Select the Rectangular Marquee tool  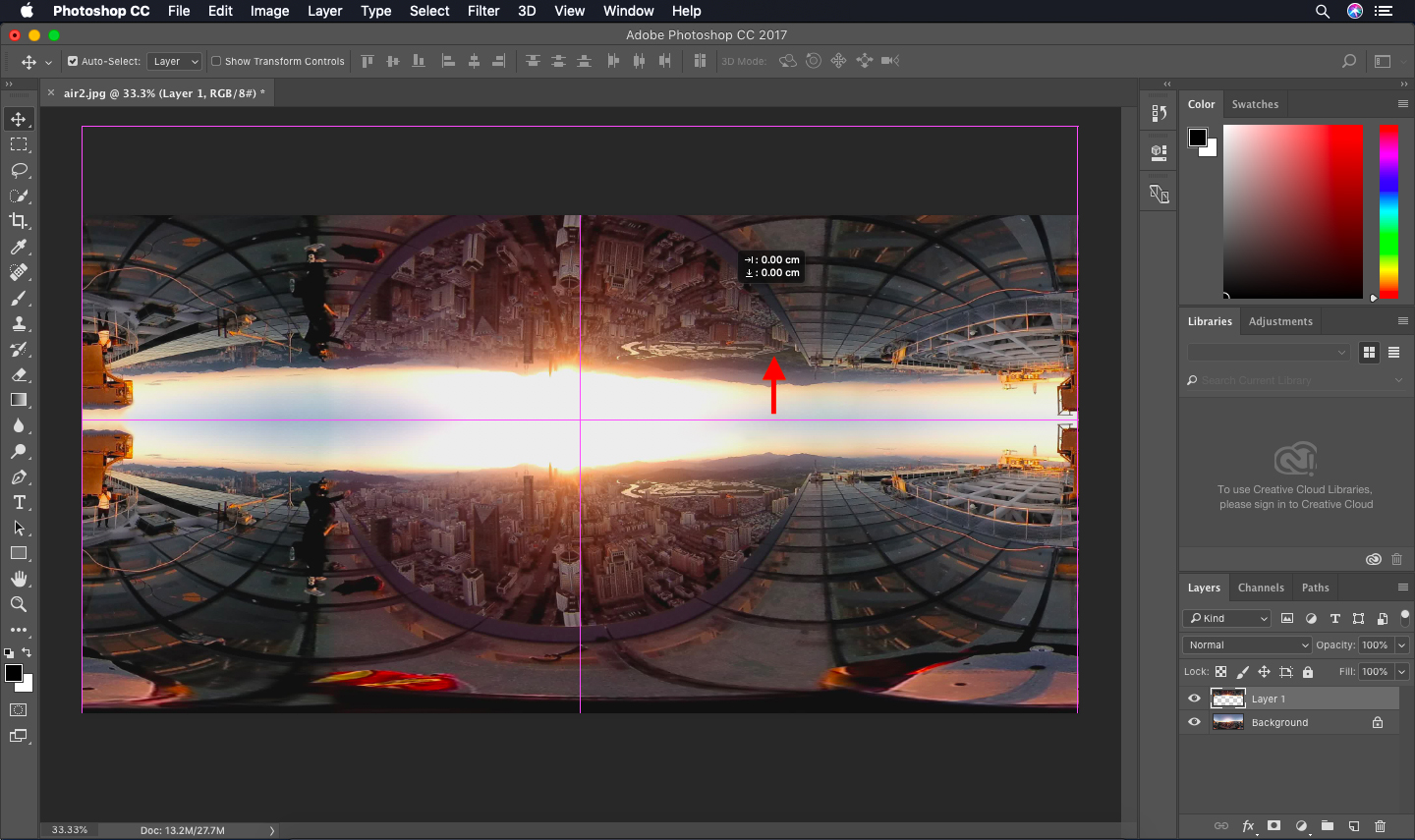coord(19,144)
